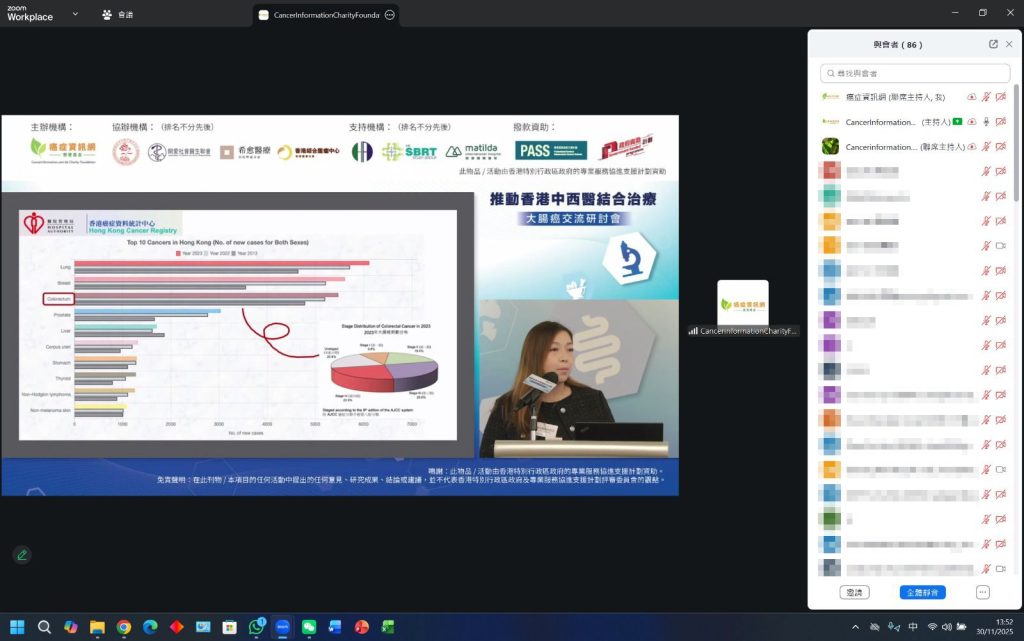Pop out the participants panel
Screen dimensions: 1024x641
coord(993,44)
